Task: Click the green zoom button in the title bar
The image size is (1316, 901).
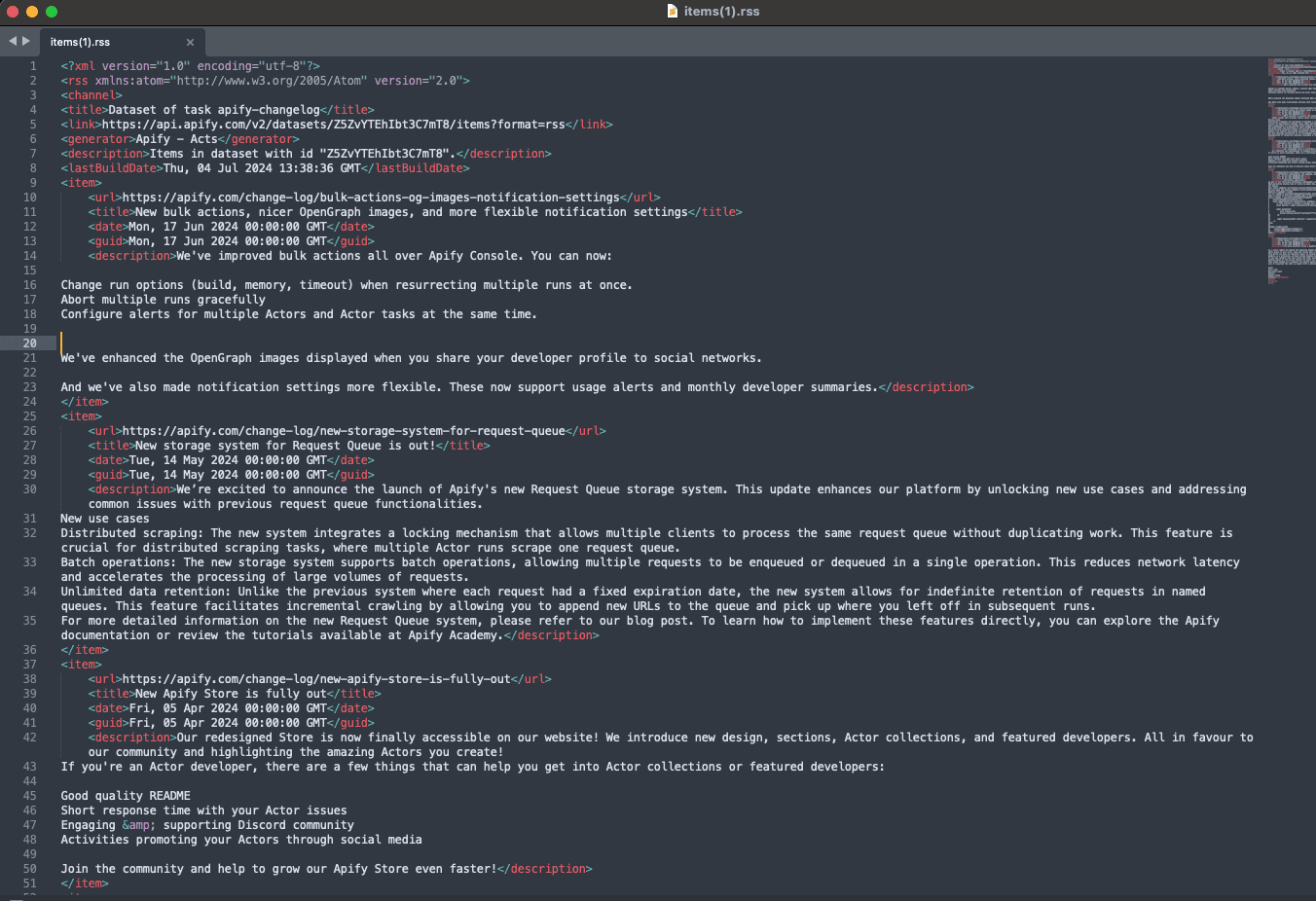Action: [53, 11]
